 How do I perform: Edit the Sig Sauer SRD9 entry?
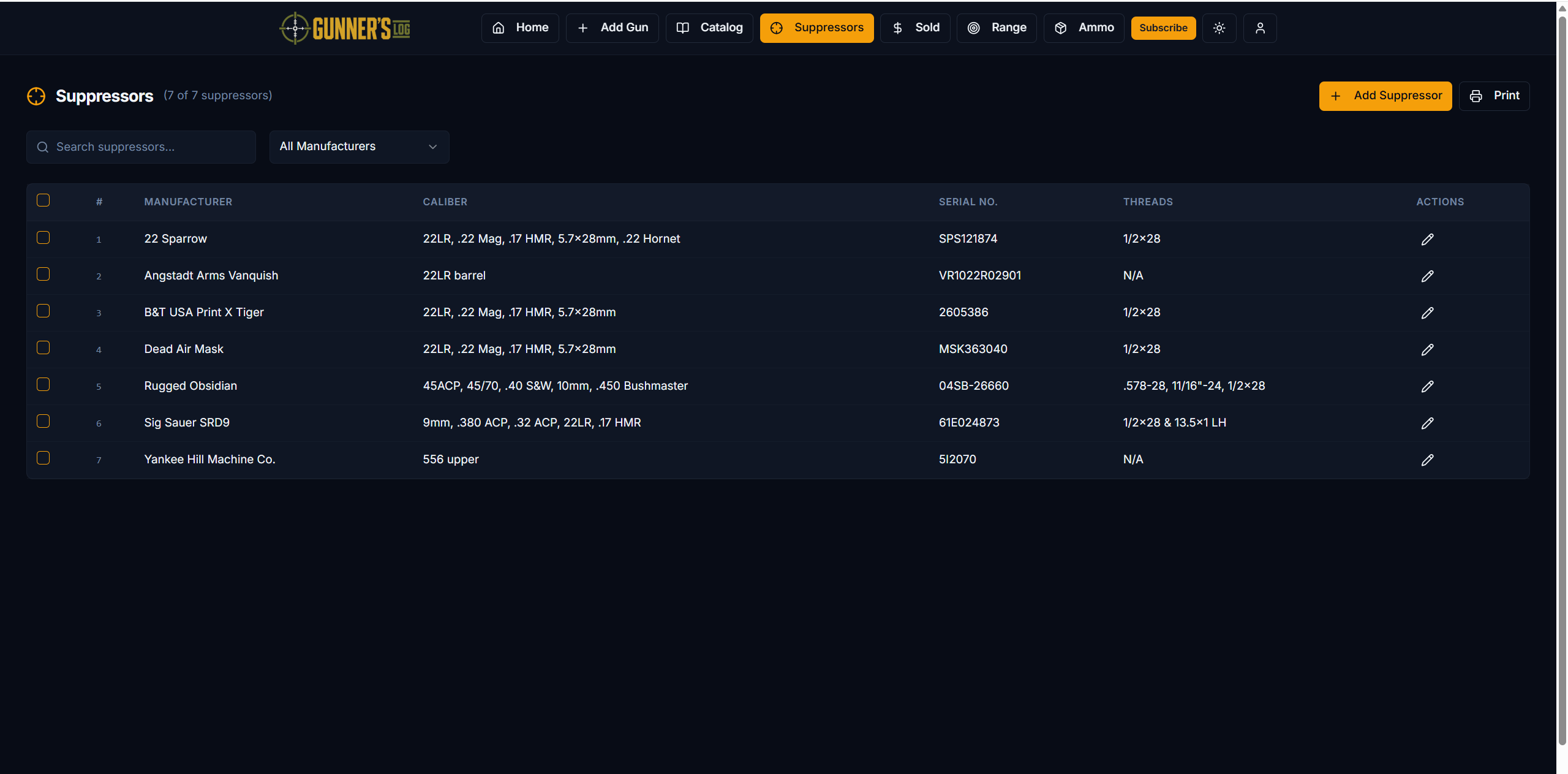click(x=1427, y=423)
